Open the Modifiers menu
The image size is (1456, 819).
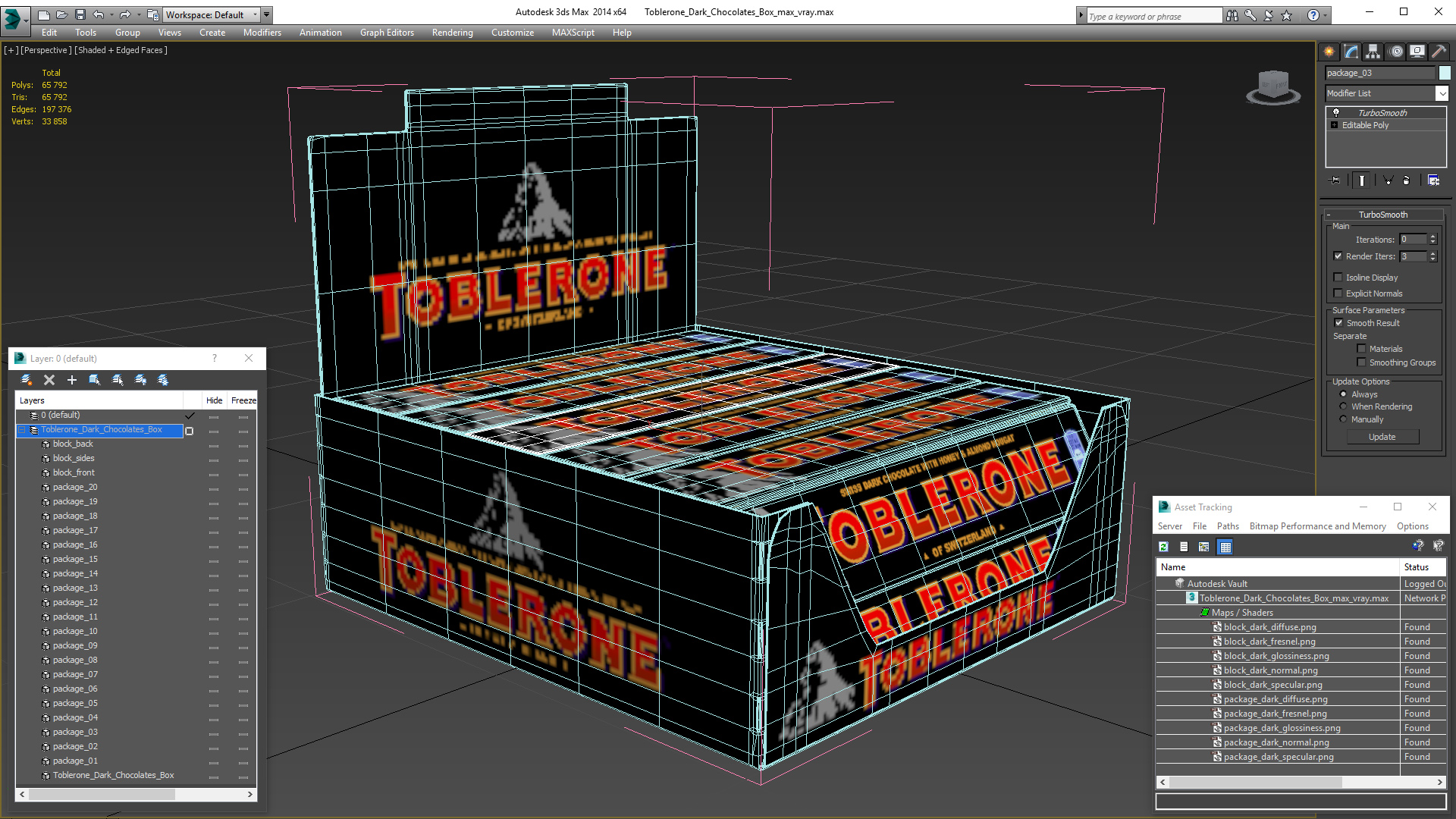pyautogui.click(x=262, y=33)
